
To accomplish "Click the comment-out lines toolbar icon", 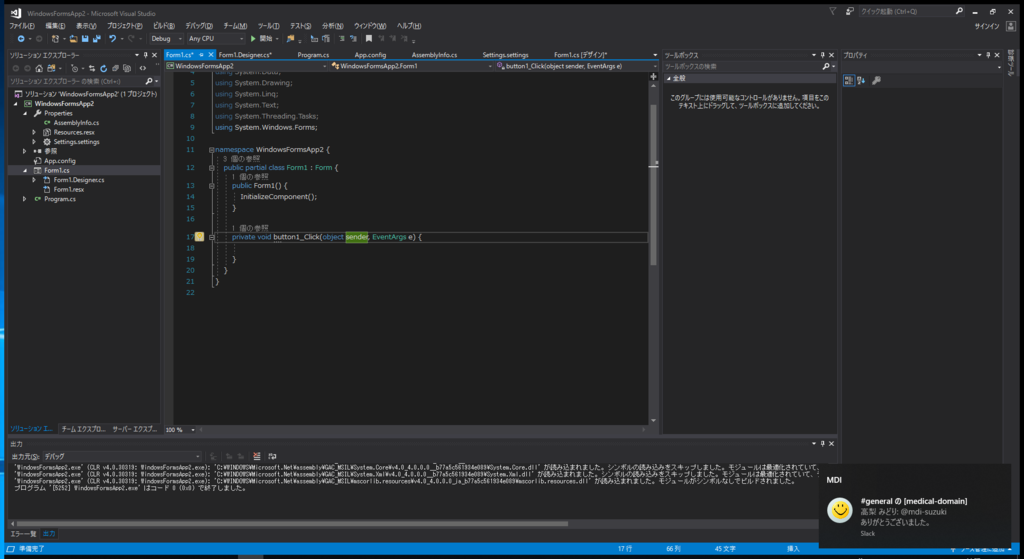I will (x=341, y=39).
